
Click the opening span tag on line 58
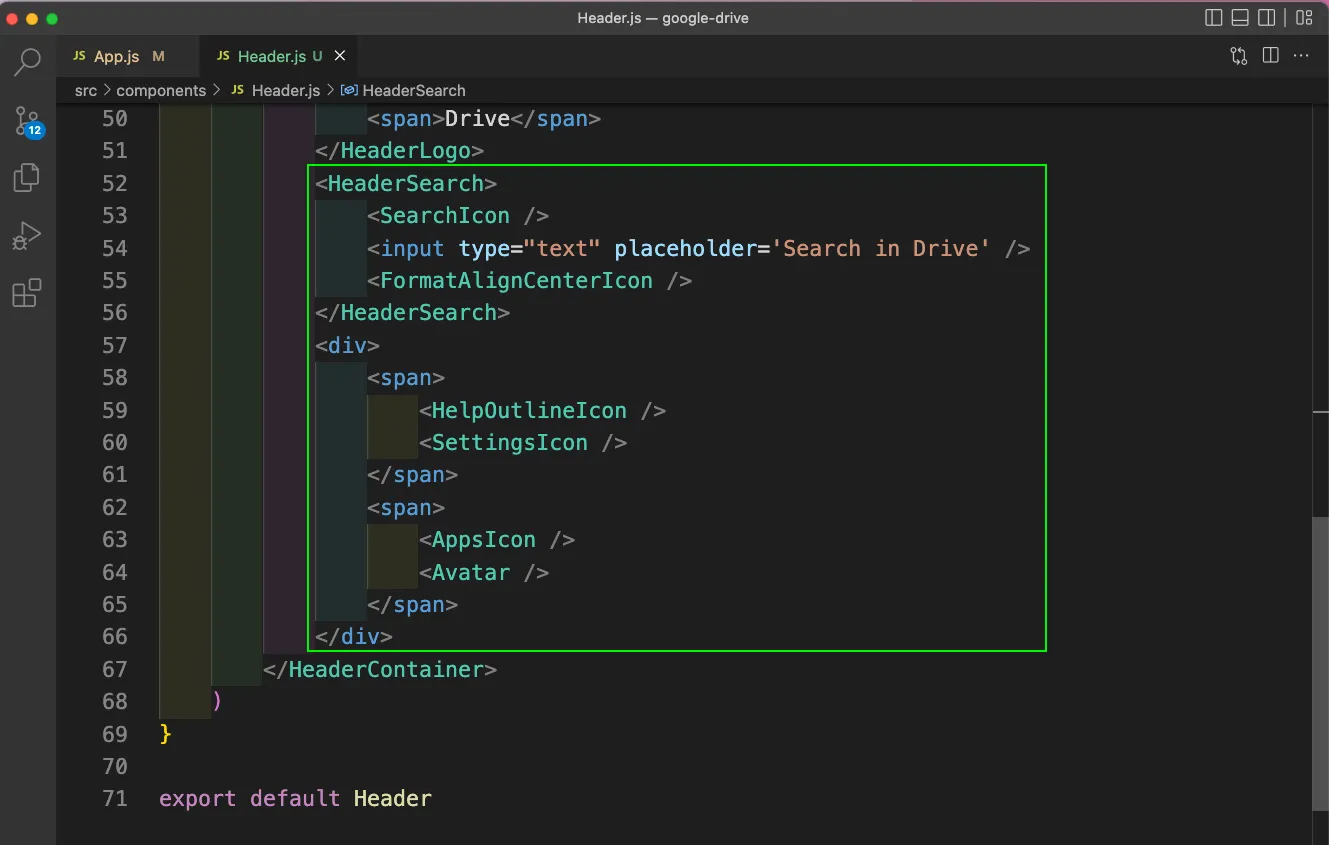[406, 378]
